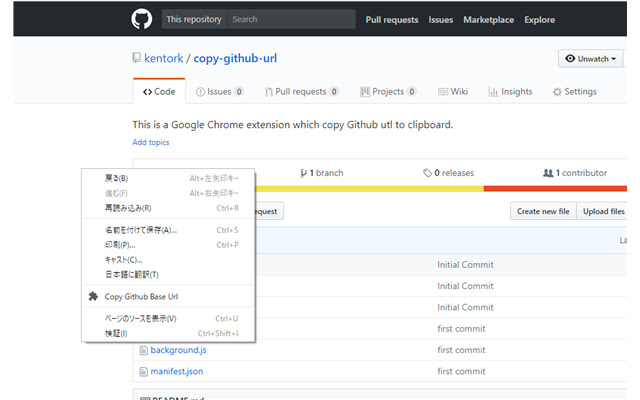Click the Projects board icon
The width and height of the screenshot is (640, 400).
(364, 92)
